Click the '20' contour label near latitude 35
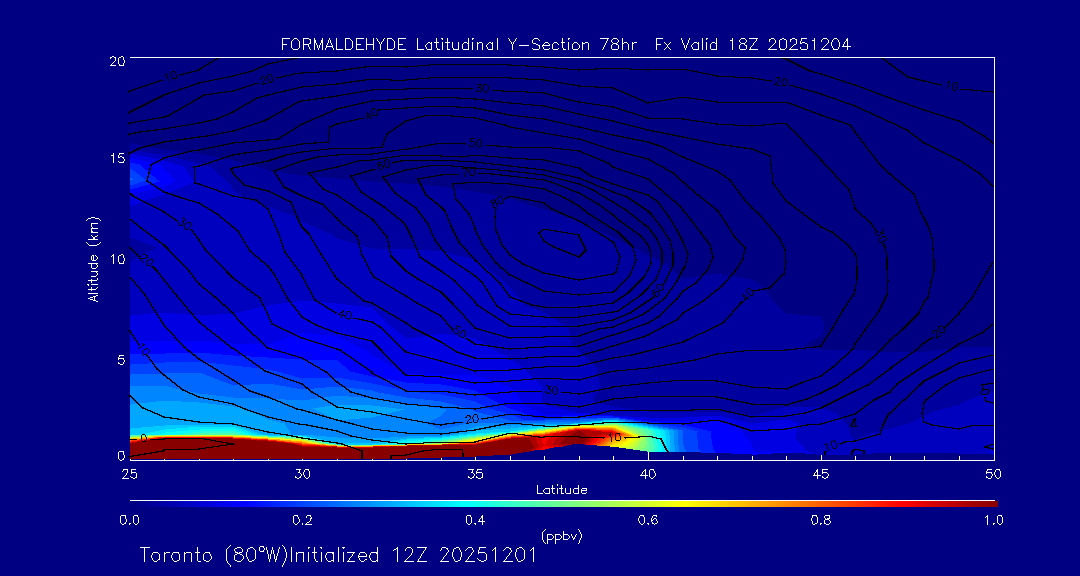This screenshot has height=576, width=1080. pos(473,418)
